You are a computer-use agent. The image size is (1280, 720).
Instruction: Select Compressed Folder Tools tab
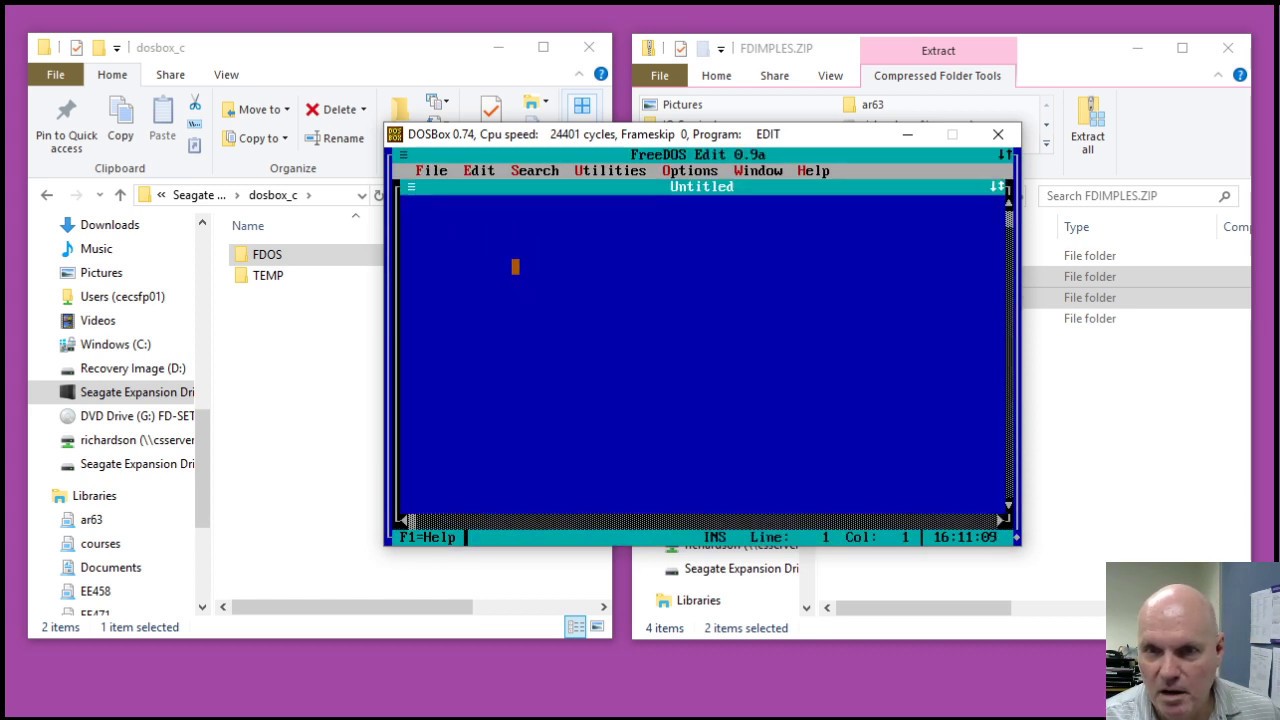(x=937, y=76)
